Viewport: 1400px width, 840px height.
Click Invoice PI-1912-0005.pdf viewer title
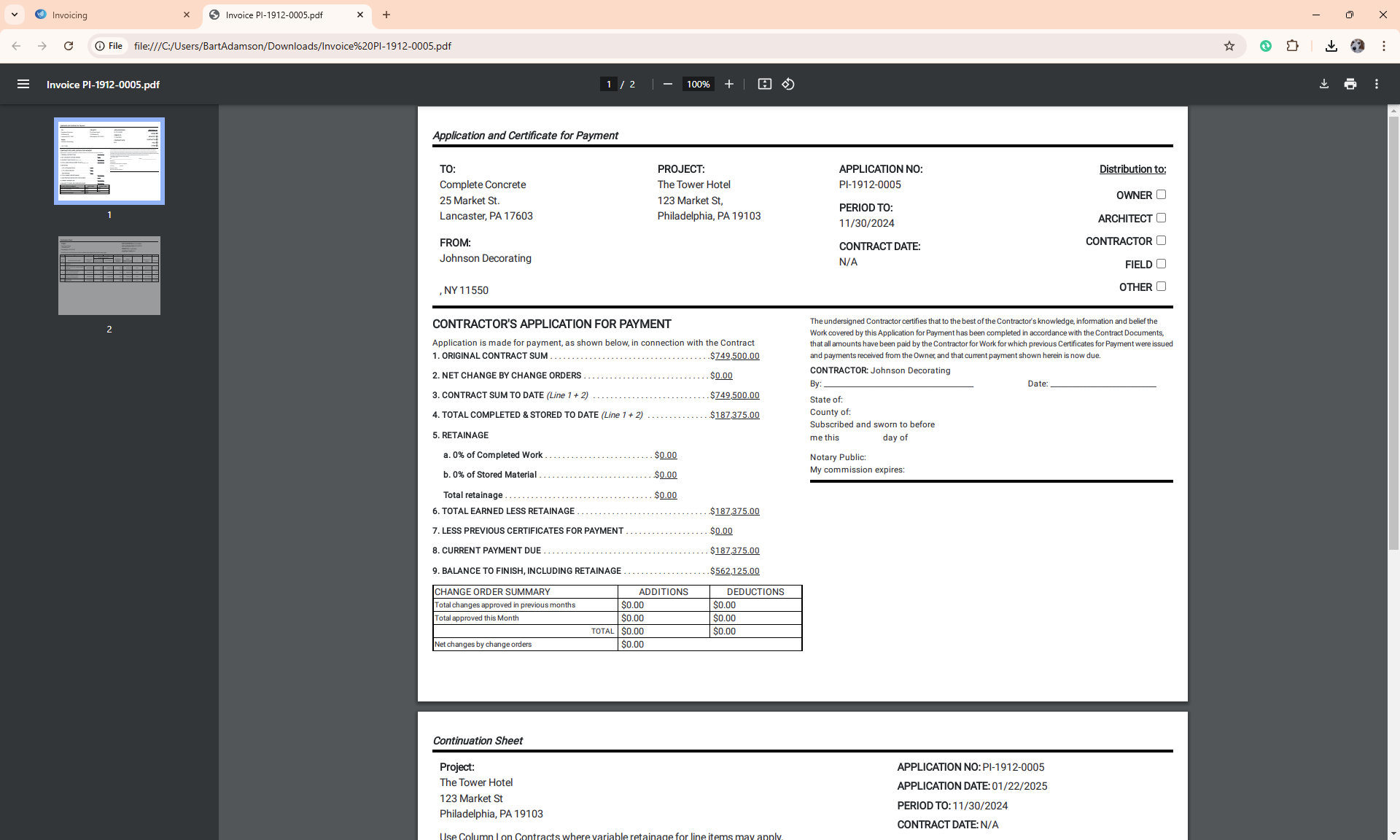[103, 85]
